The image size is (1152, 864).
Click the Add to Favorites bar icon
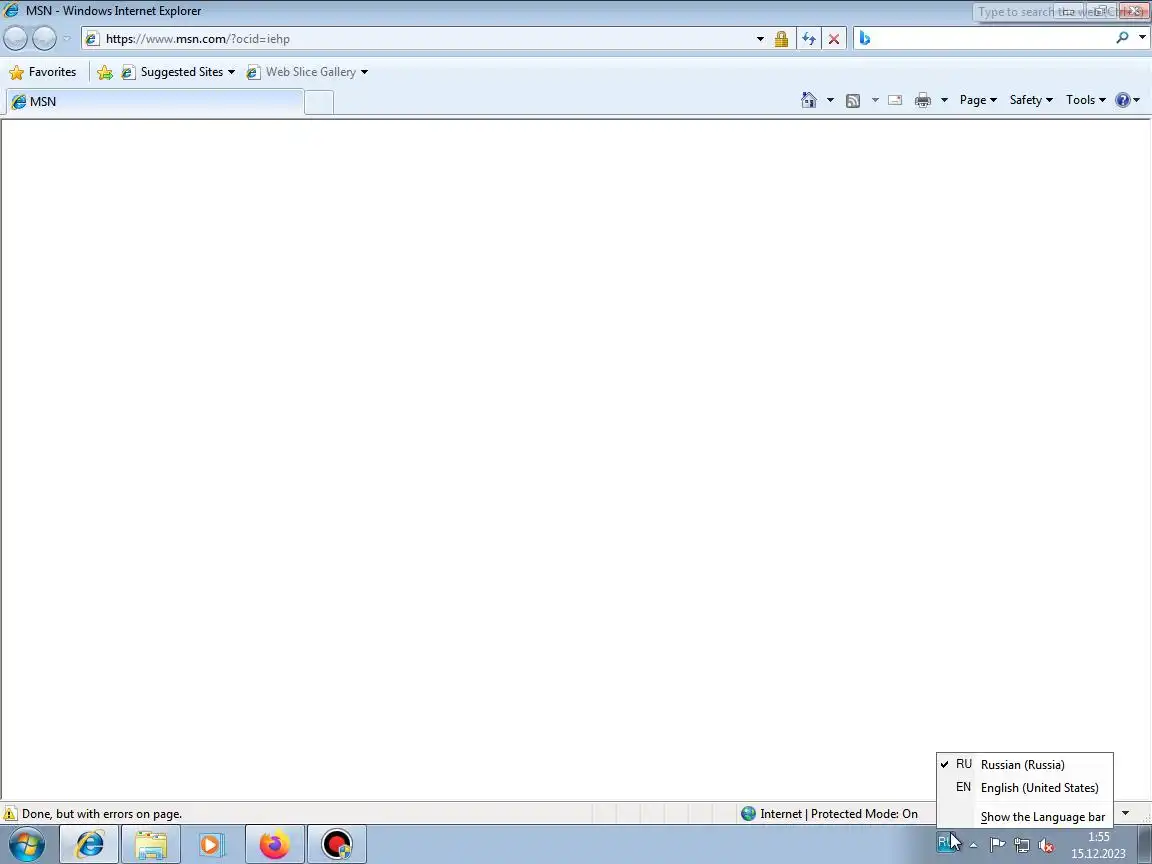pos(105,72)
